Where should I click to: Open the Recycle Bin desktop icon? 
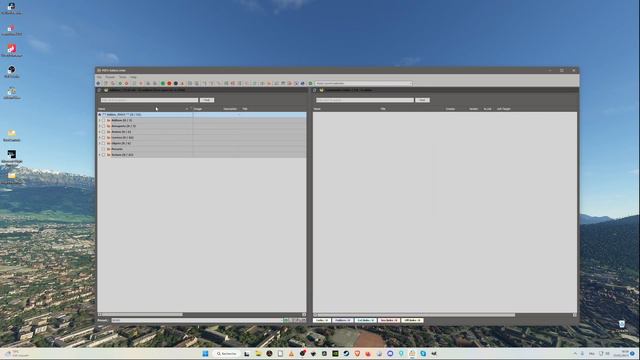(x=622, y=325)
